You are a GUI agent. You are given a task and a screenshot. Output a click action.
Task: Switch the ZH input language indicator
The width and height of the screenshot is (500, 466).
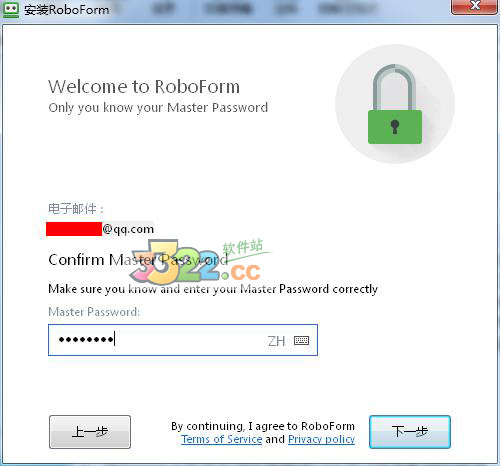point(276,341)
